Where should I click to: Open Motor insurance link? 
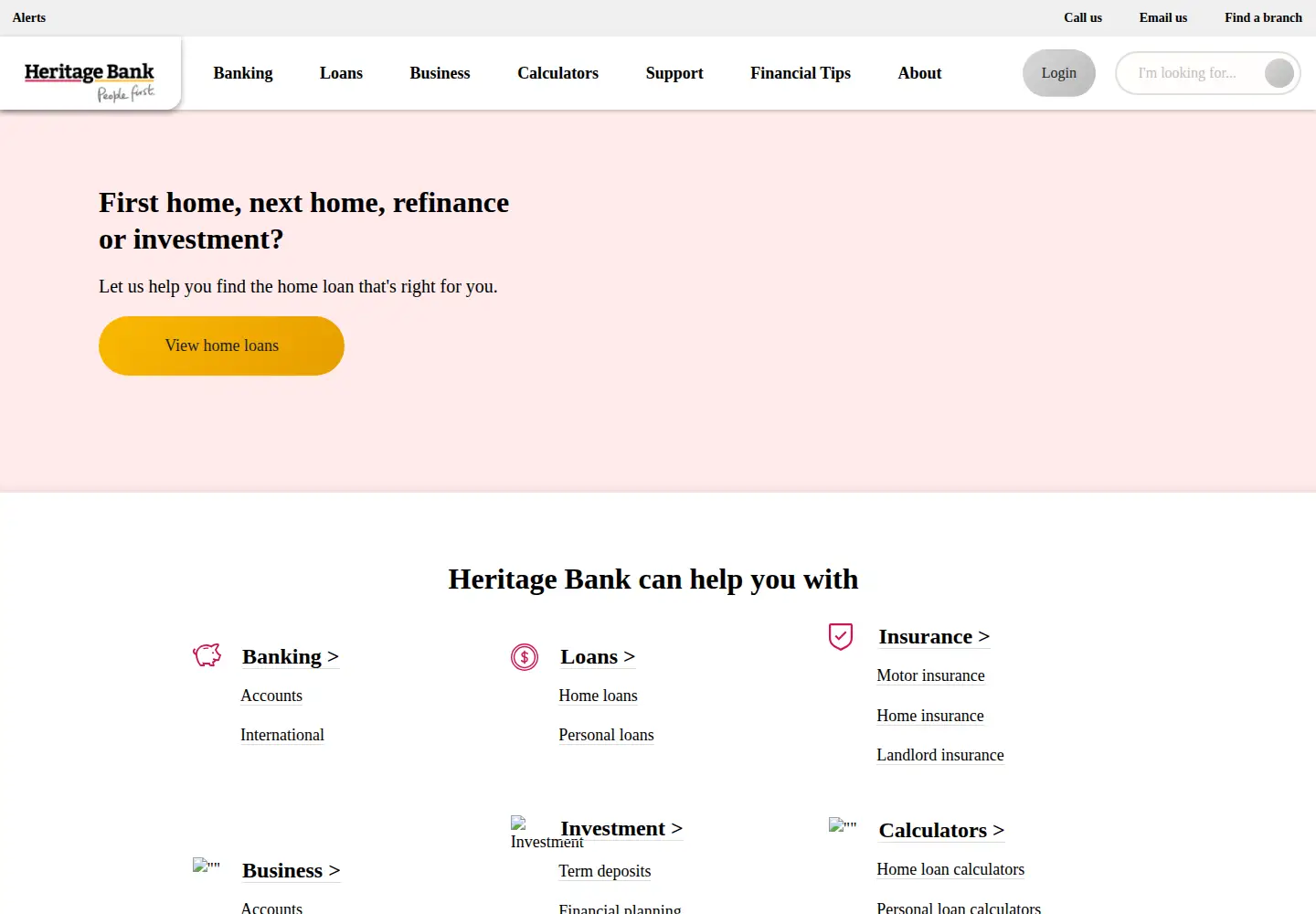930,675
